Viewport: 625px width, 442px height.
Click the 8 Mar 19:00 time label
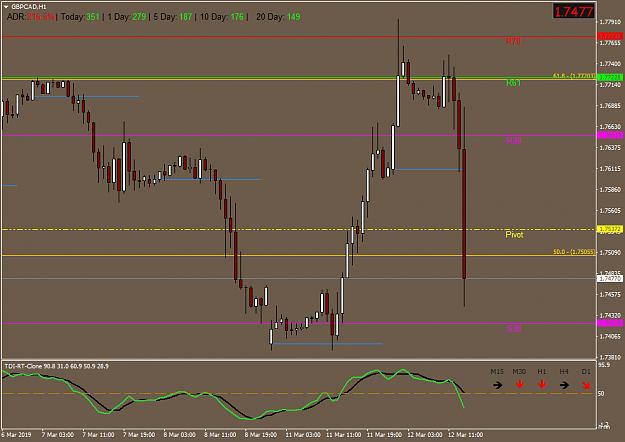pos(261,434)
